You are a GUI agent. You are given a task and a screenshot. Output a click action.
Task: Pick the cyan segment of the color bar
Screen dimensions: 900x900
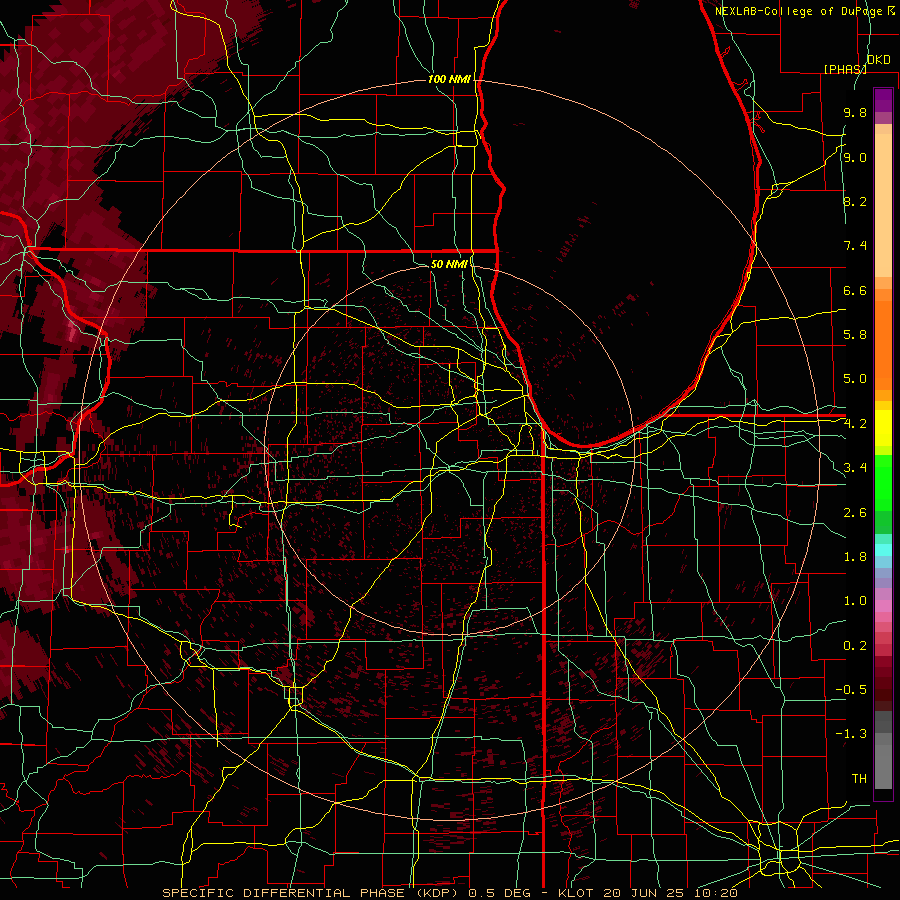[x=883, y=550]
